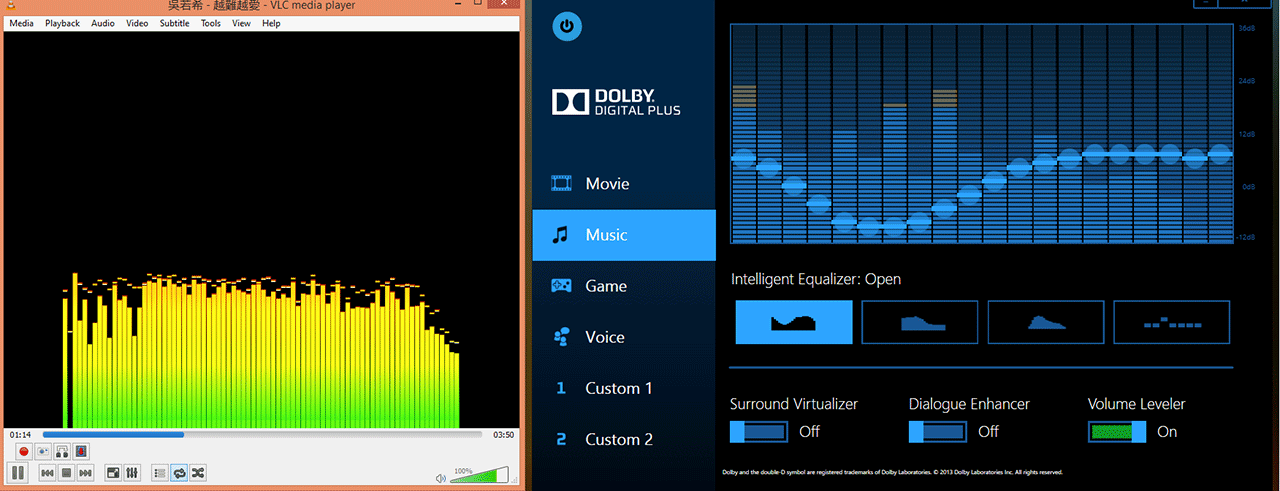Image resolution: width=1280 pixels, height=491 pixels.
Task: Choose the highlighted Open equalizer preset
Action: click(794, 322)
